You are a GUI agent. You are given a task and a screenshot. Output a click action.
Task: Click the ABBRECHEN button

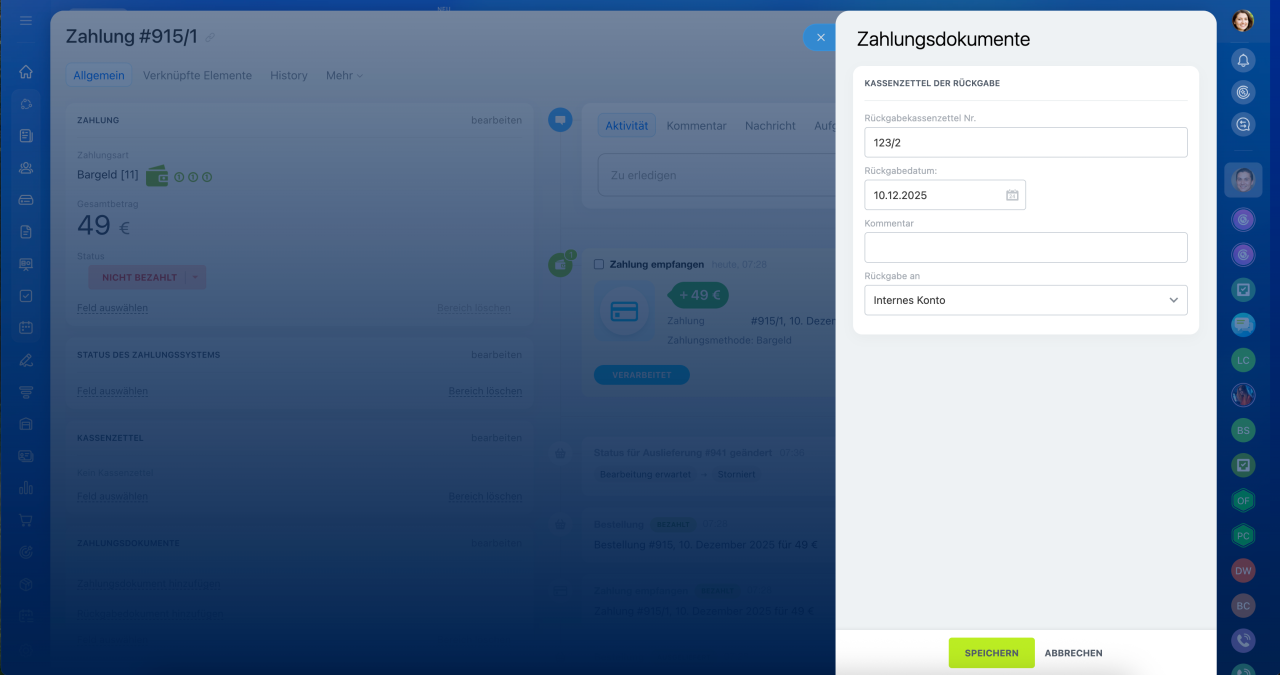click(x=1074, y=653)
